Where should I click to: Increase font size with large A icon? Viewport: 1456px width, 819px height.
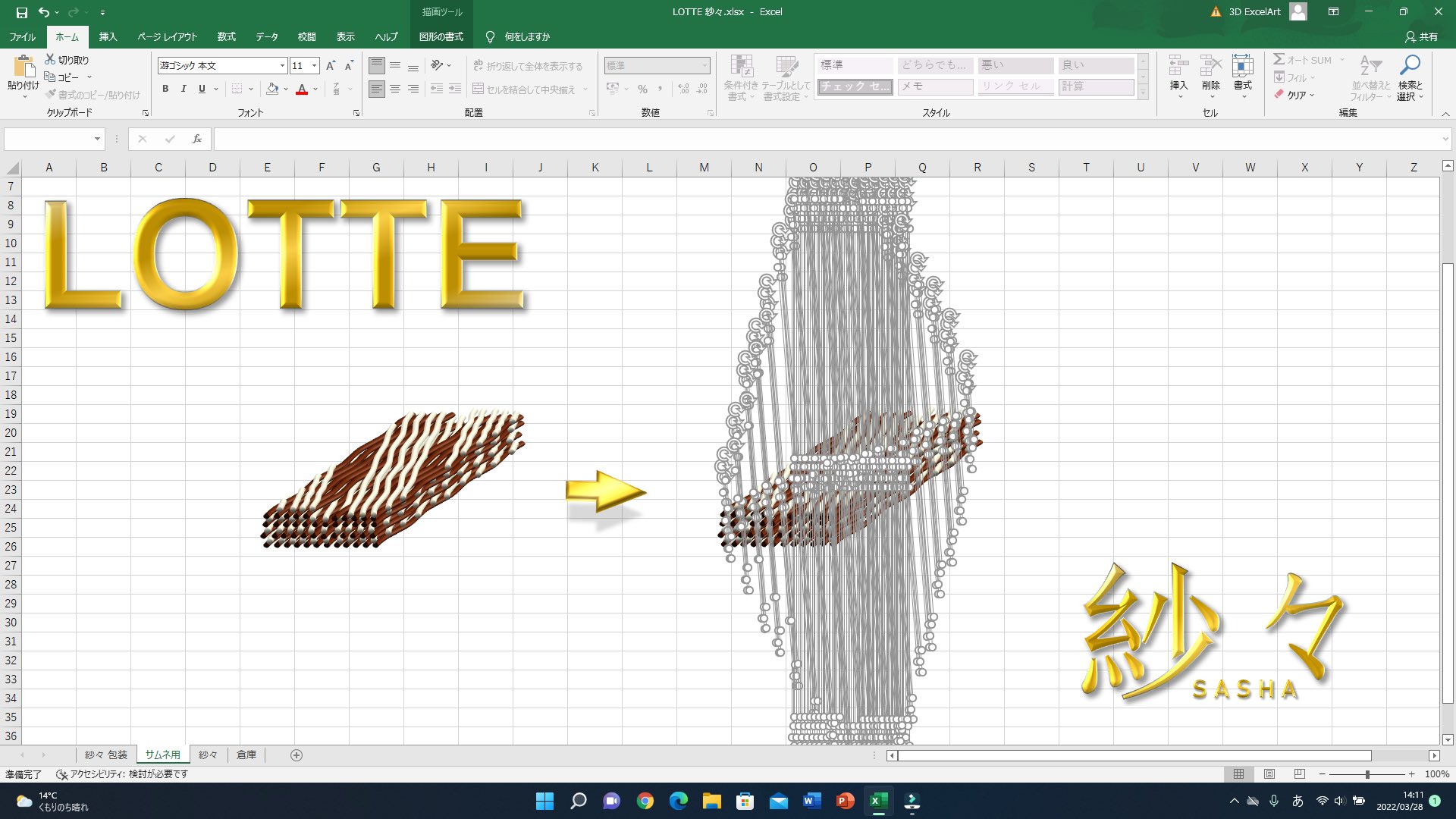[331, 66]
